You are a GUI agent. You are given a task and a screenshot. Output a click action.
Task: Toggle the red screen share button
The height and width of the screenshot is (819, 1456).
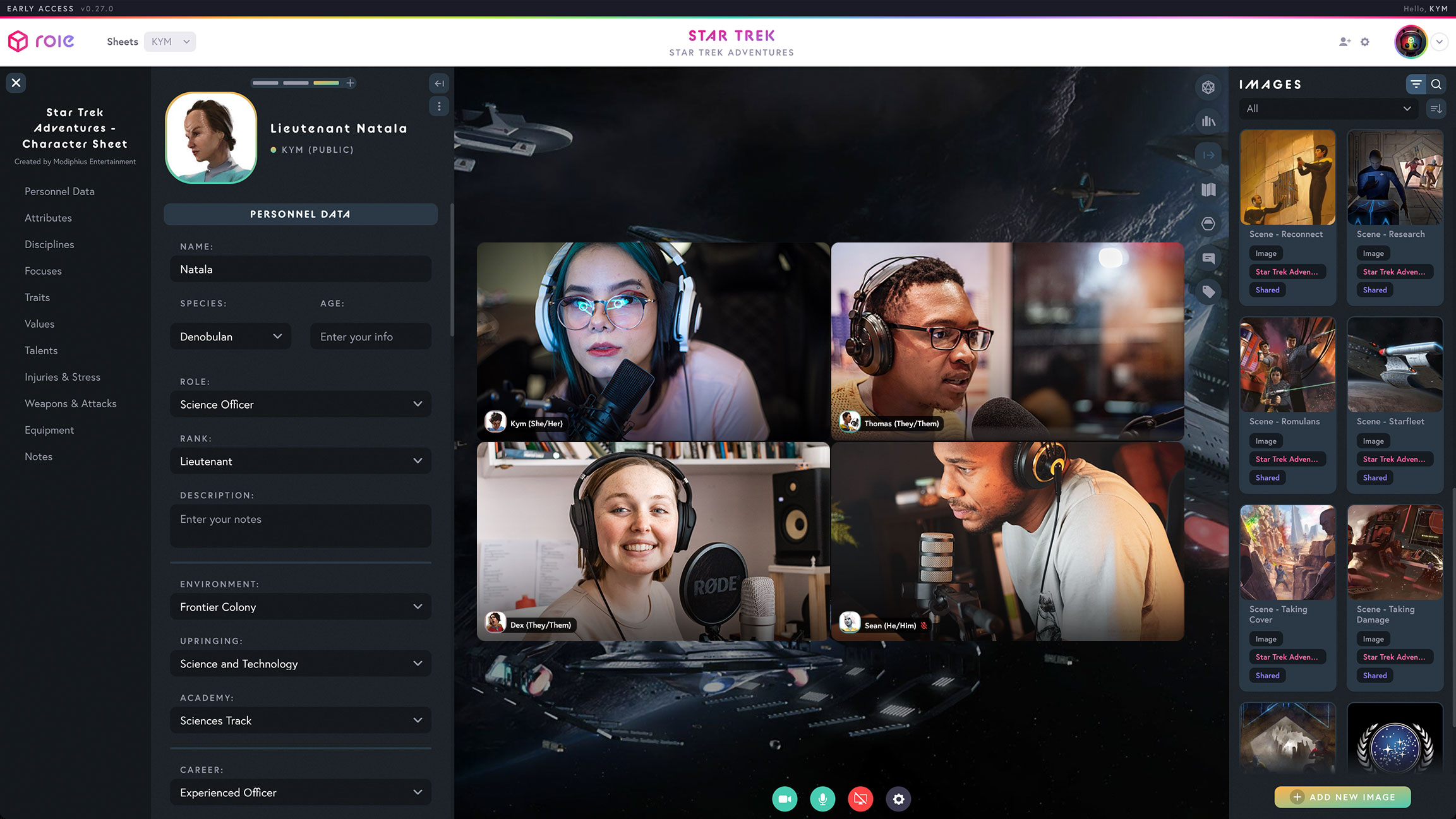[860, 799]
